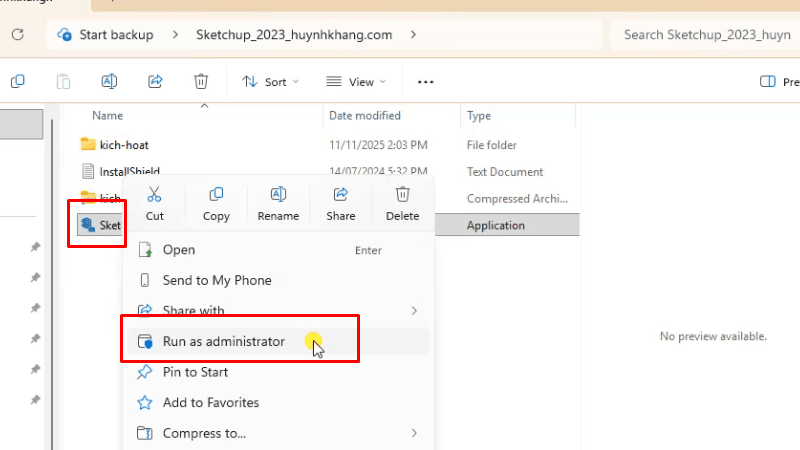The image size is (800, 450).
Task: Click Compress to submenu arrow
Action: 414,433
